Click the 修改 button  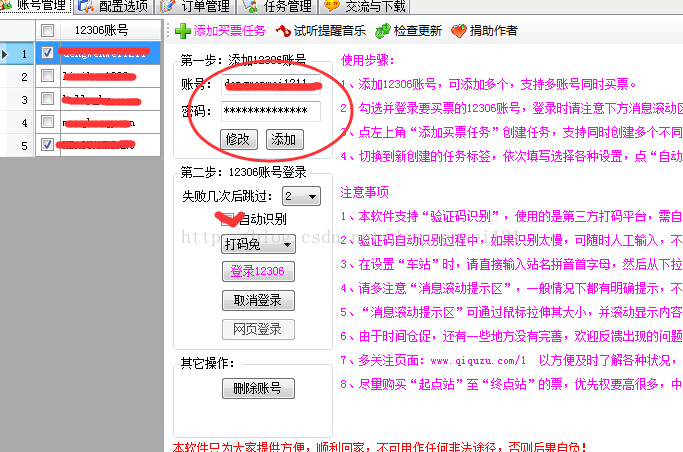click(x=239, y=140)
